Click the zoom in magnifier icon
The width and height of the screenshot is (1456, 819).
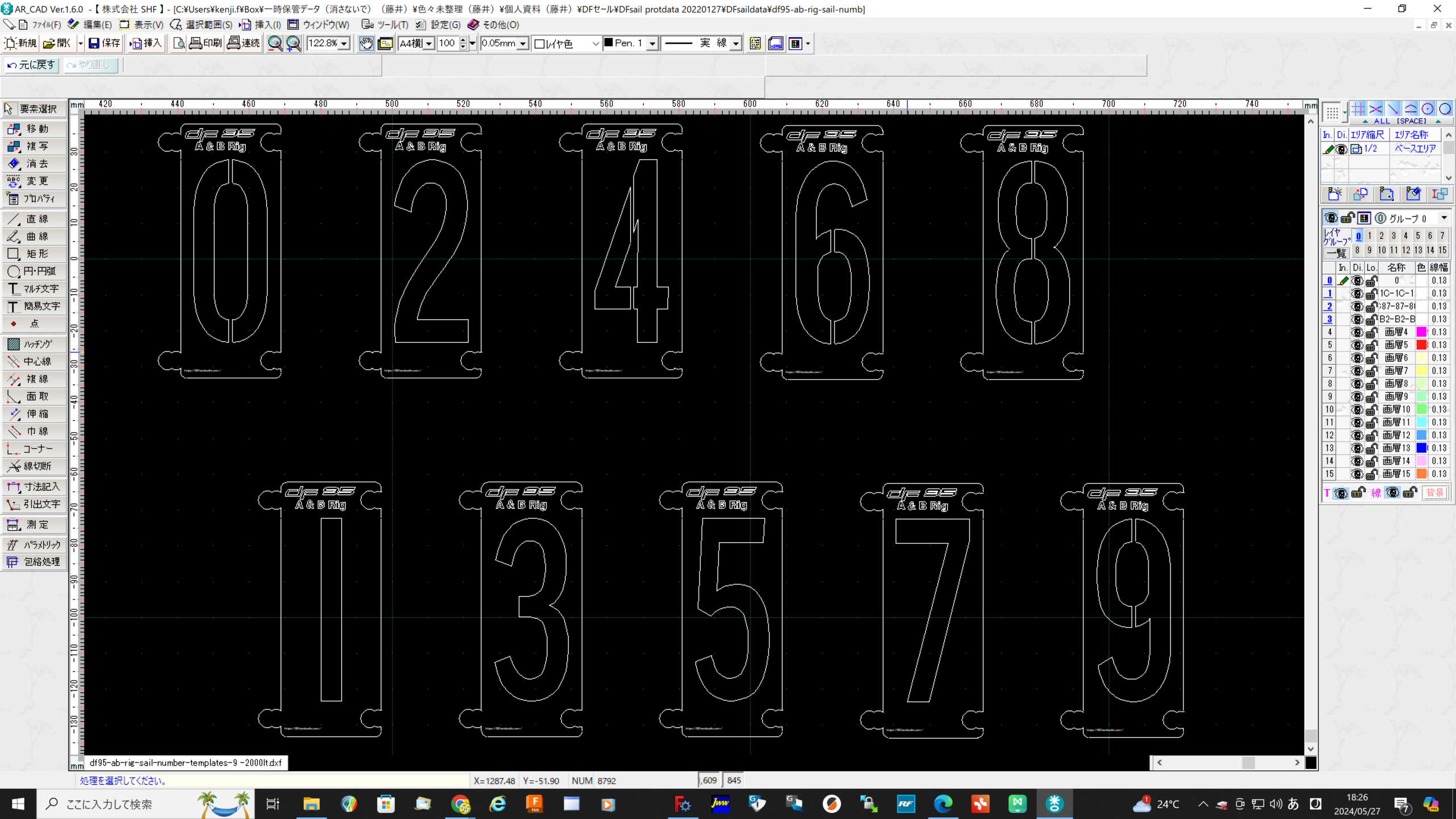(293, 43)
